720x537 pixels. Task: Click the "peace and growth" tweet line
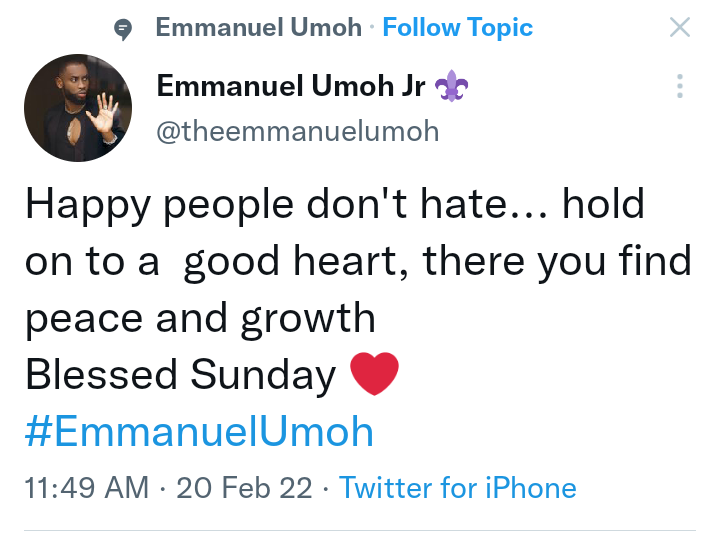point(200,318)
